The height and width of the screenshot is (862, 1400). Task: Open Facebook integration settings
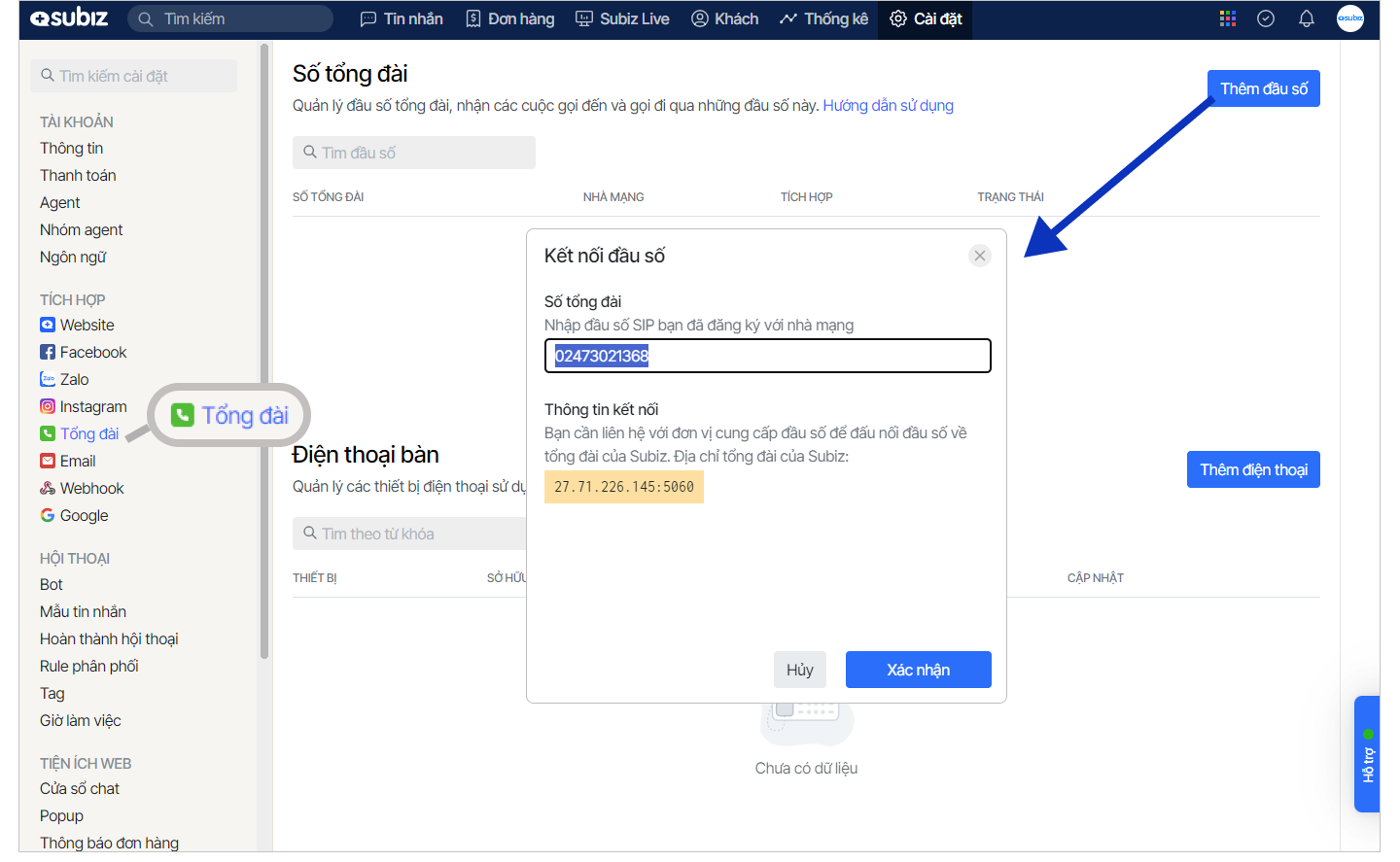92,352
